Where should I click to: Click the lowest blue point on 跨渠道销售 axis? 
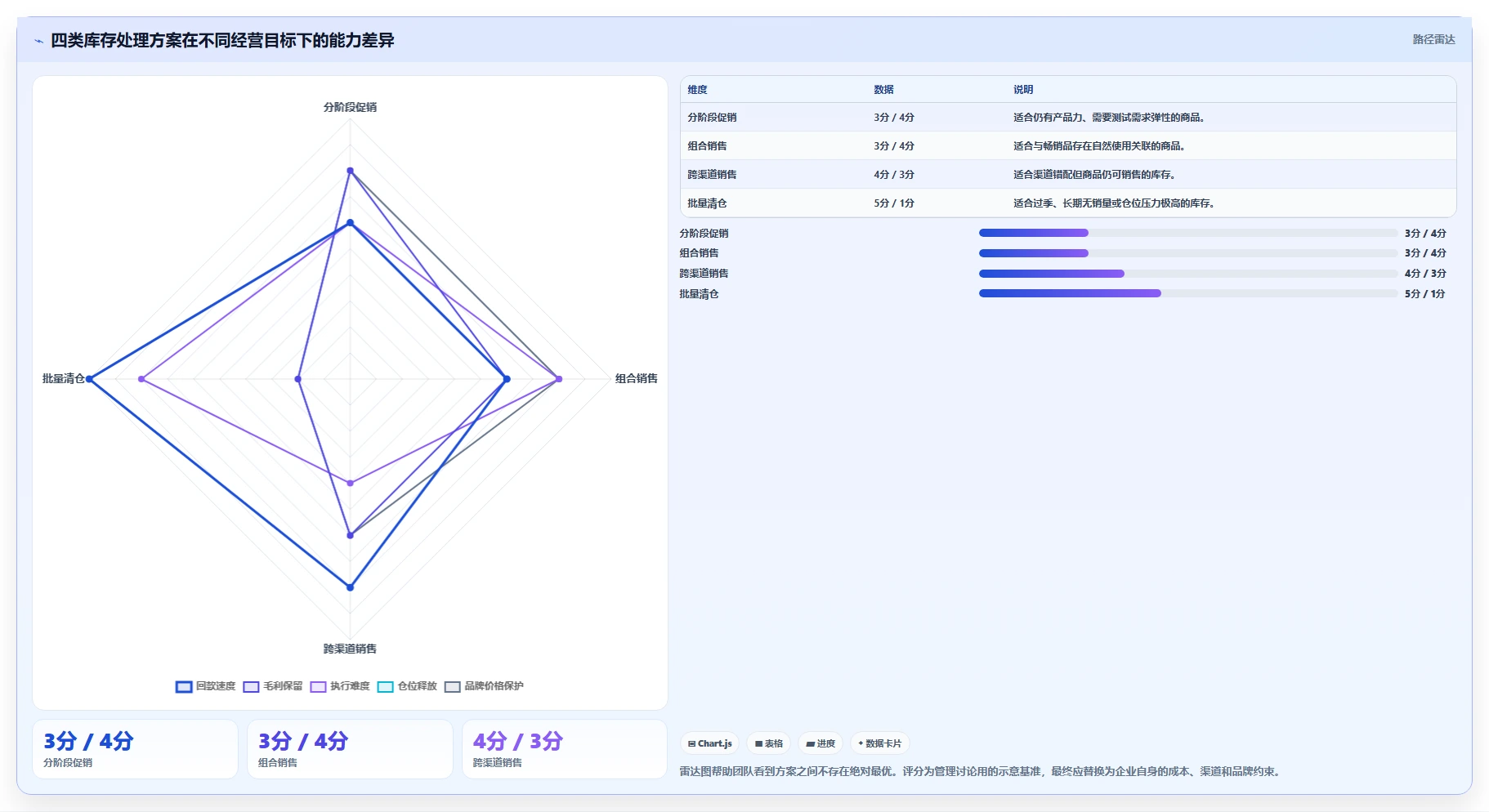350,587
